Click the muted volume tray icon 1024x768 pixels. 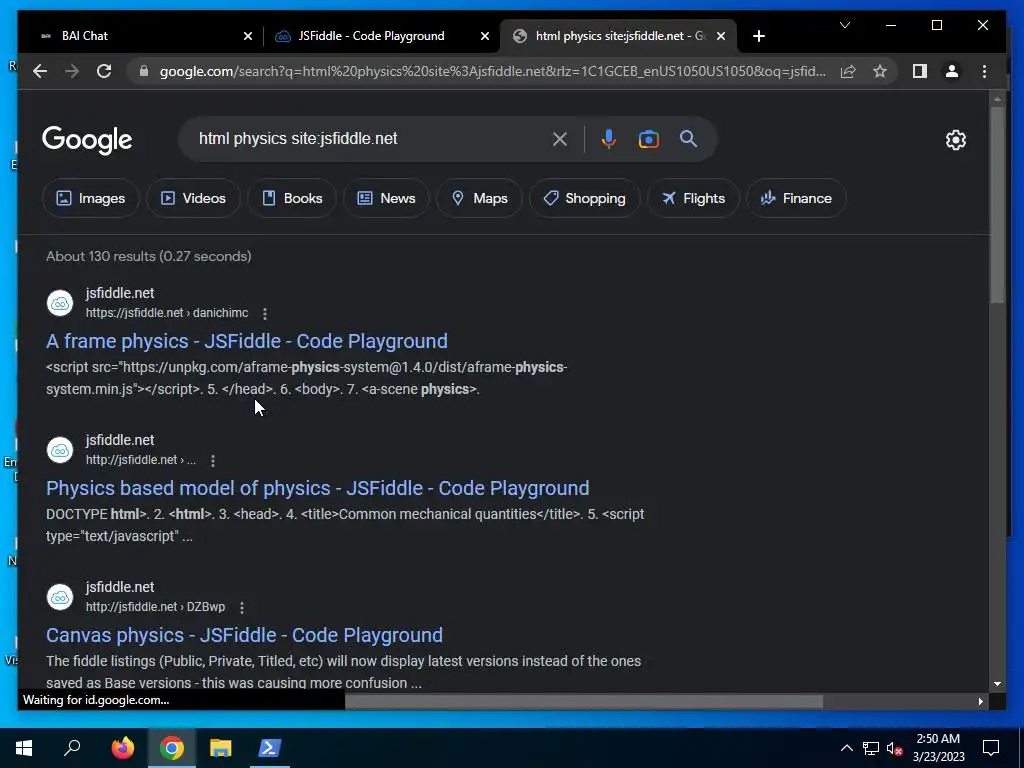894,748
